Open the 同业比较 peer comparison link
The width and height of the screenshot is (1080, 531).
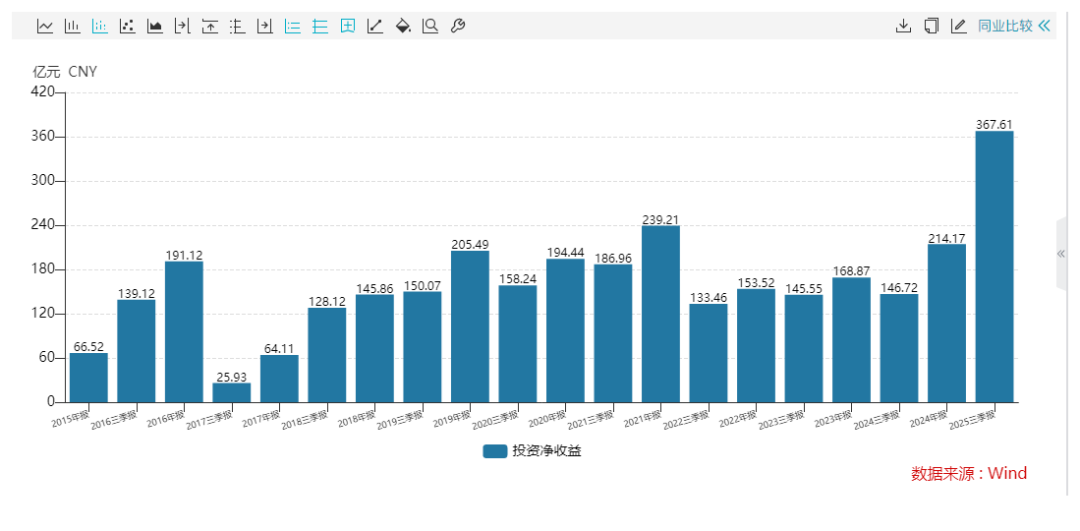[1004, 26]
